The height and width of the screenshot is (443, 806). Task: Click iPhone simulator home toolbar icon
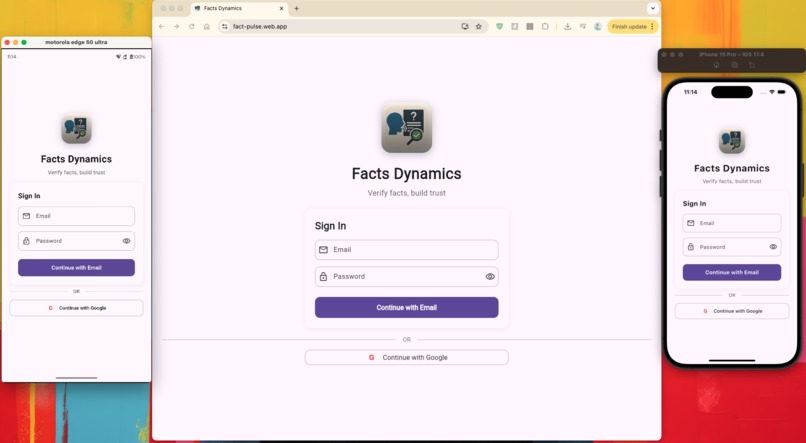(x=716, y=65)
